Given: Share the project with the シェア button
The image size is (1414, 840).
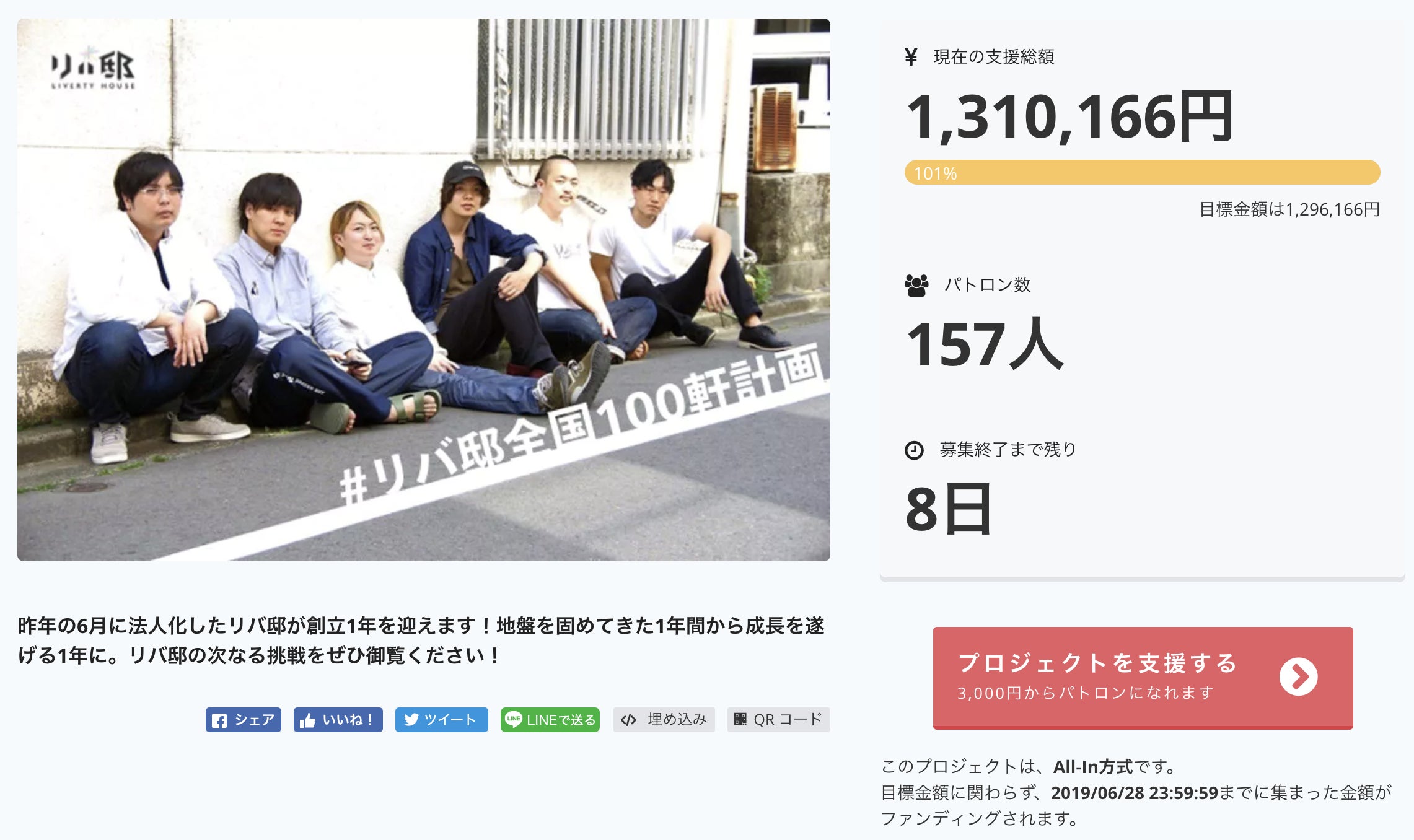Looking at the screenshot, I should click(244, 720).
